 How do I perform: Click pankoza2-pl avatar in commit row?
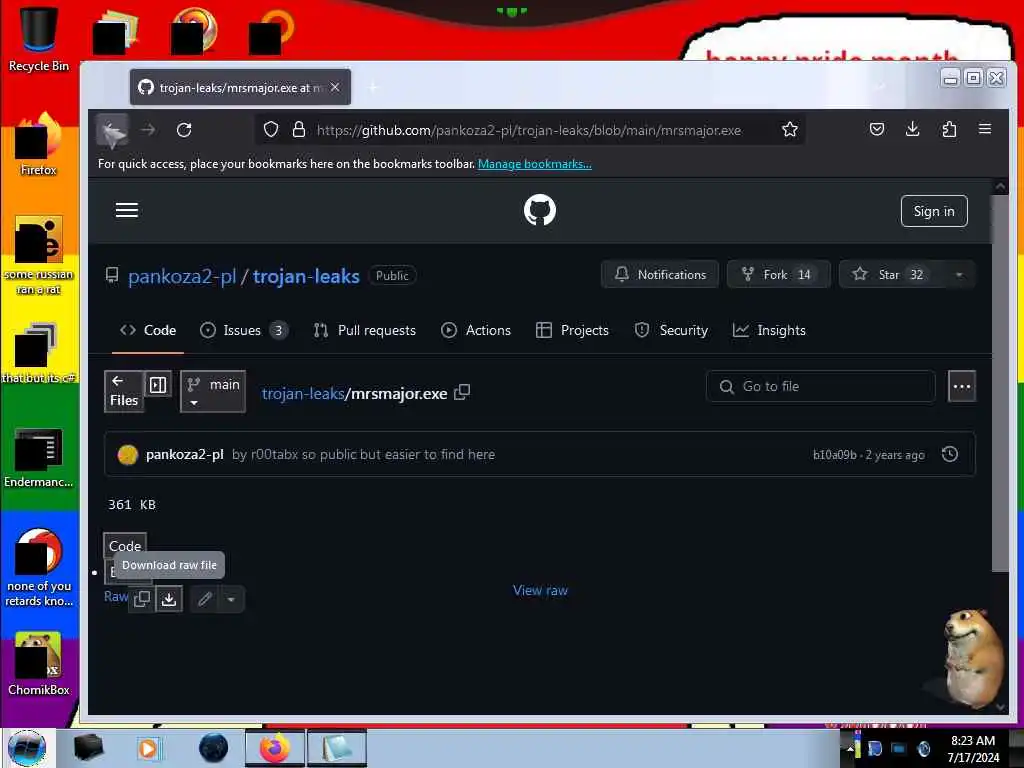[128, 454]
